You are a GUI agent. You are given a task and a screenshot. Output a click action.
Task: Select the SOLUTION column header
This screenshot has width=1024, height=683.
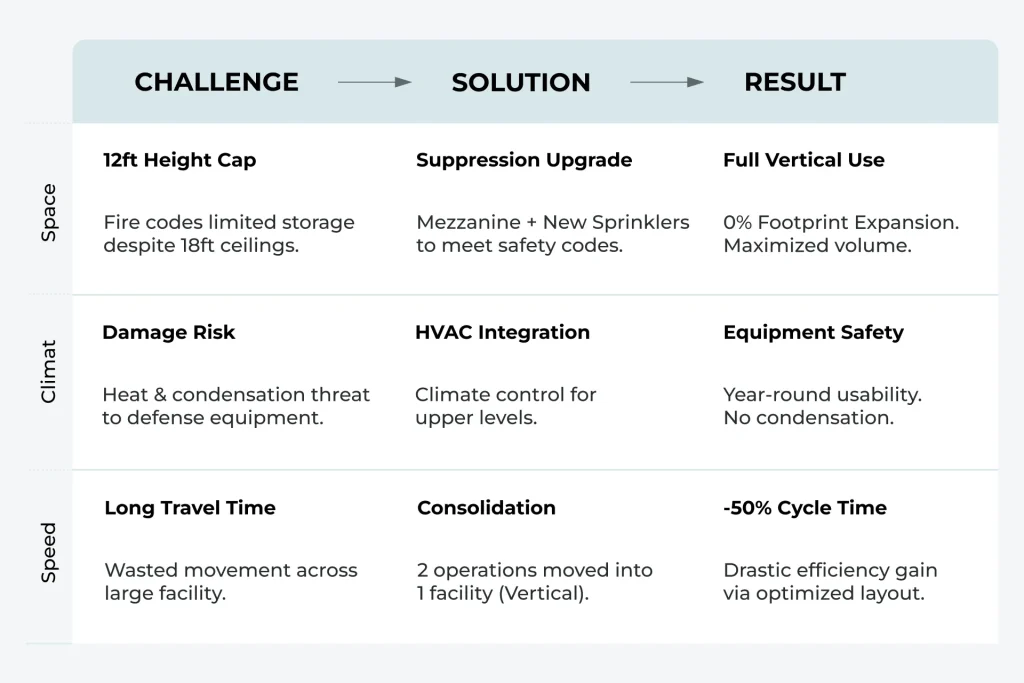point(520,82)
